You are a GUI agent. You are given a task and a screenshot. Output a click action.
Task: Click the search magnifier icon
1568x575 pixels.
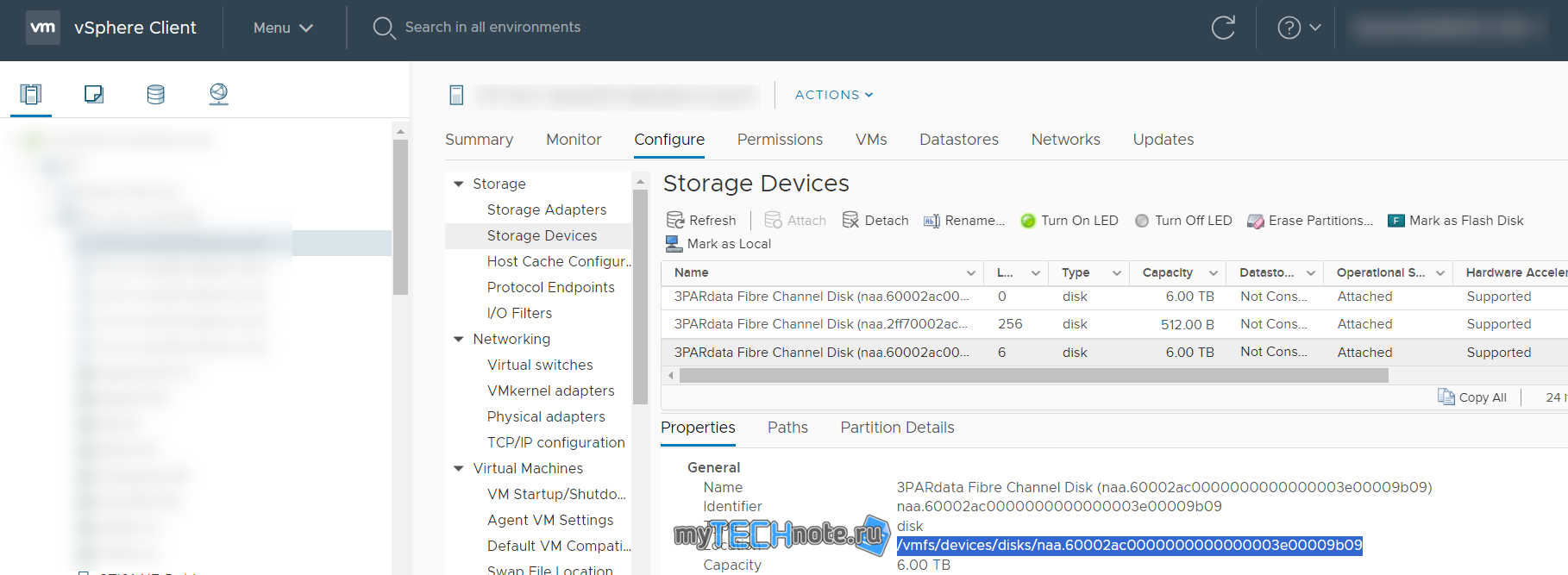pyautogui.click(x=384, y=28)
